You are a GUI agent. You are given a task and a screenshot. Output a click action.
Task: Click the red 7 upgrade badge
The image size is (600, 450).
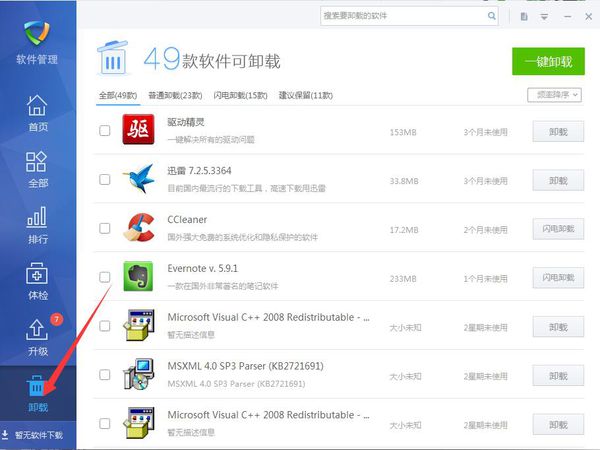56,319
